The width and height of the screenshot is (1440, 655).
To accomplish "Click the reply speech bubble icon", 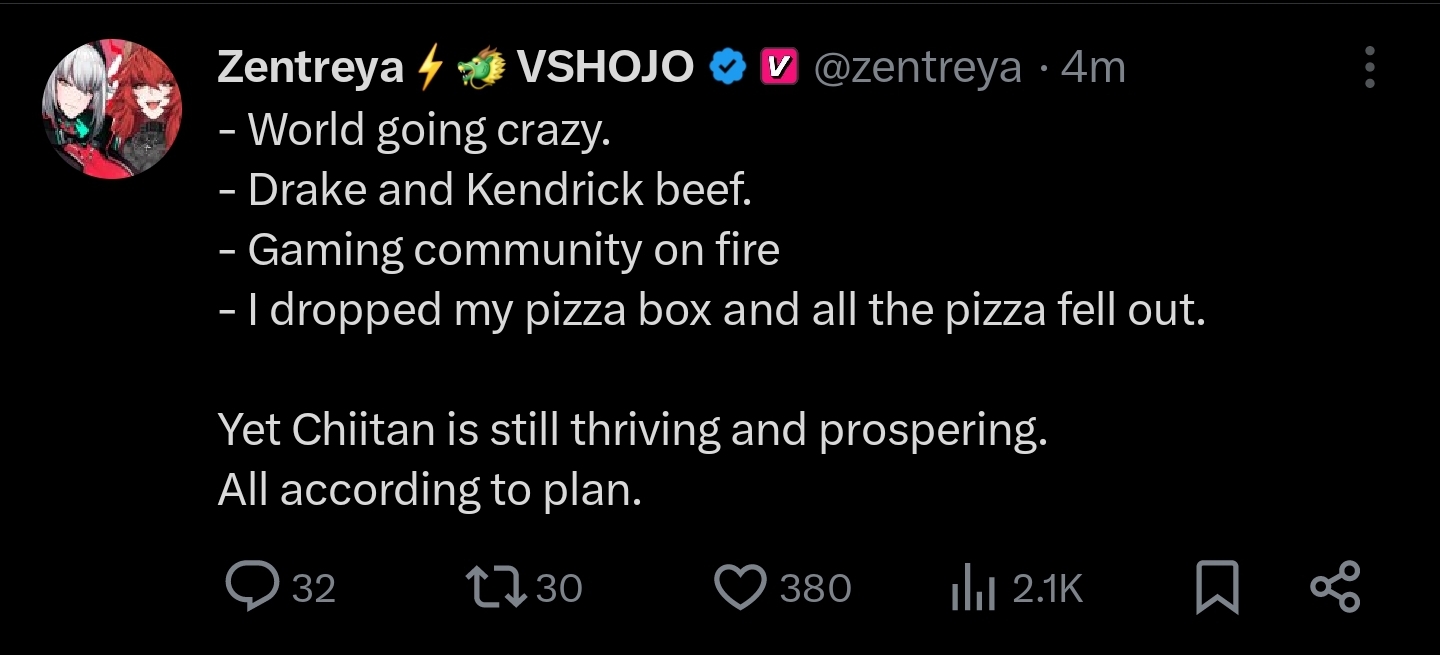I will pos(250,587).
